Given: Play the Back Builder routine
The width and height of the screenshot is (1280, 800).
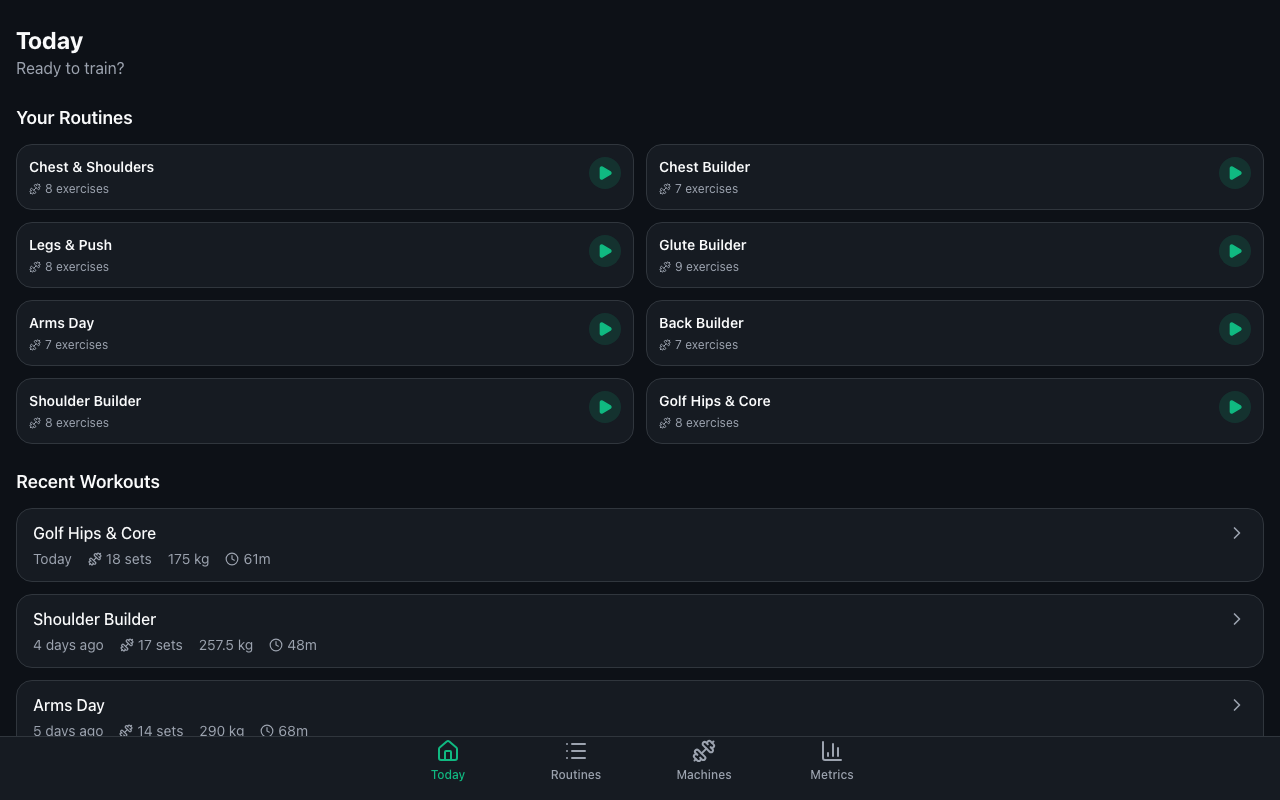Looking at the screenshot, I should [1234, 329].
